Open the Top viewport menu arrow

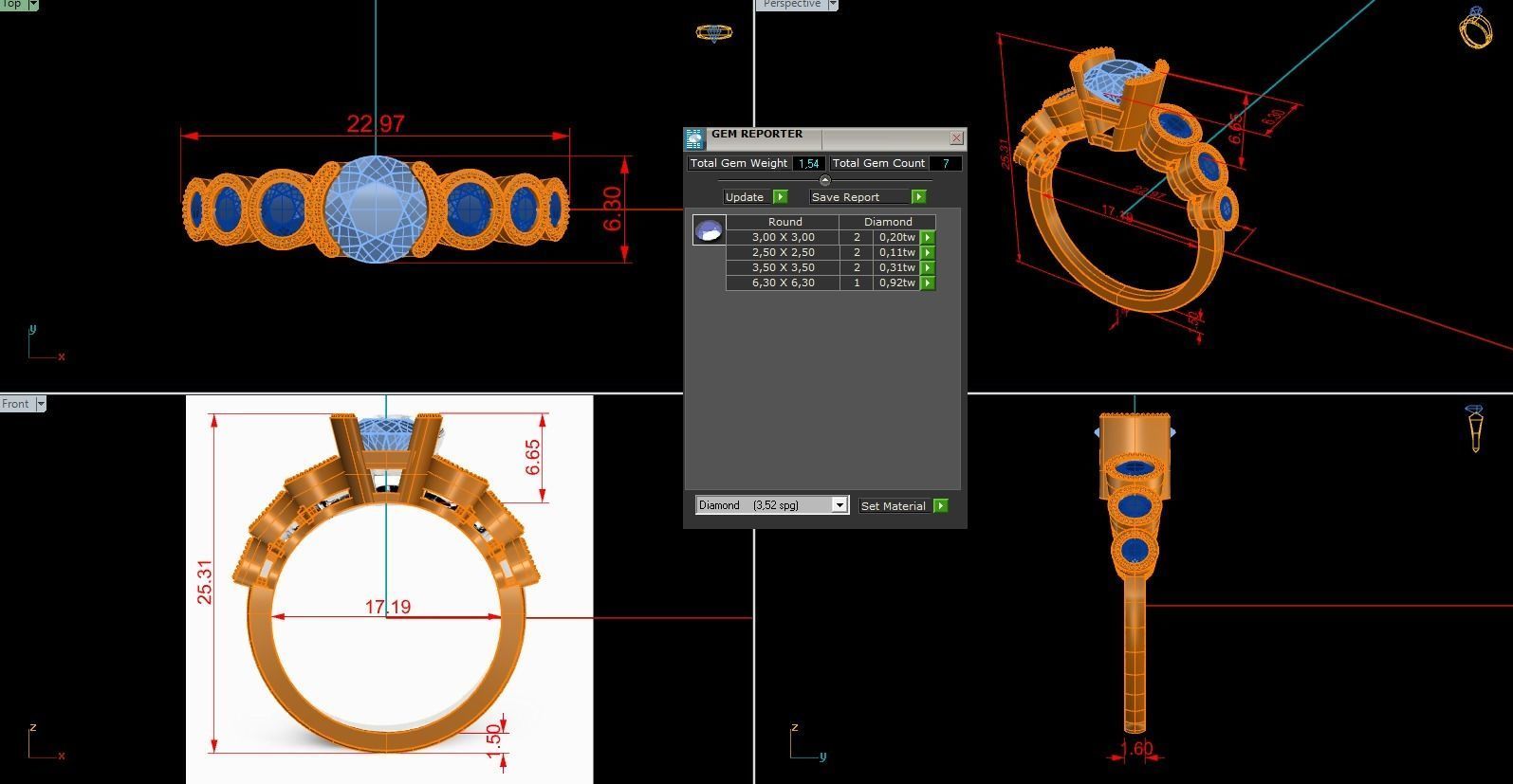pyautogui.click(x=33, y=5)
